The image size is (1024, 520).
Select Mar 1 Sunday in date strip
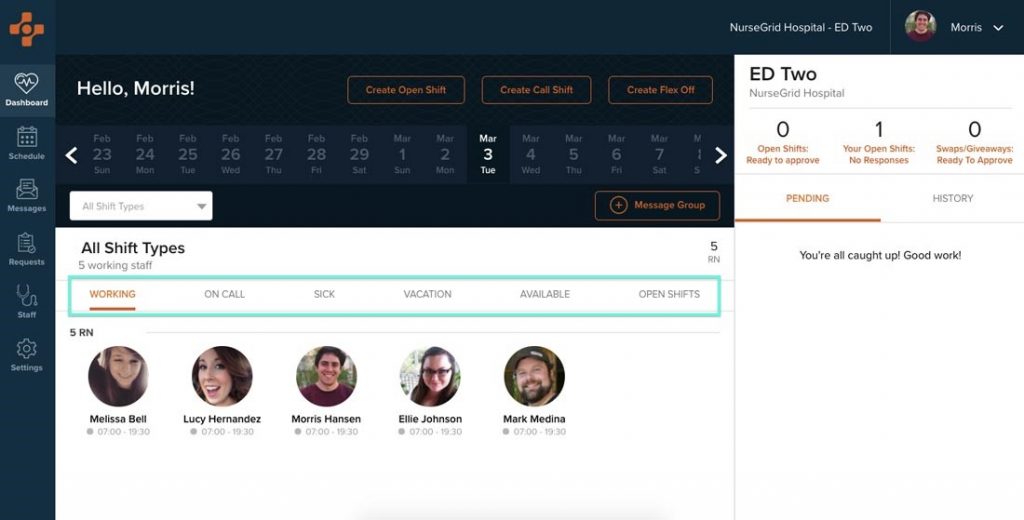pyautogui.click(x=402, y=154)
